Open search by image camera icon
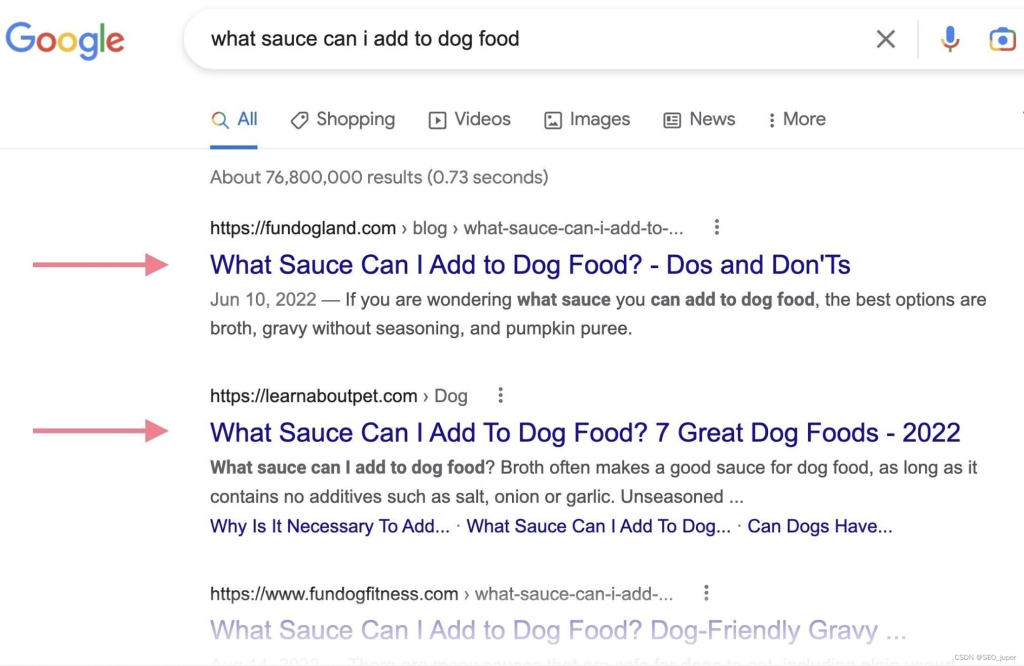The image size is (1024, 666). 1002,39
